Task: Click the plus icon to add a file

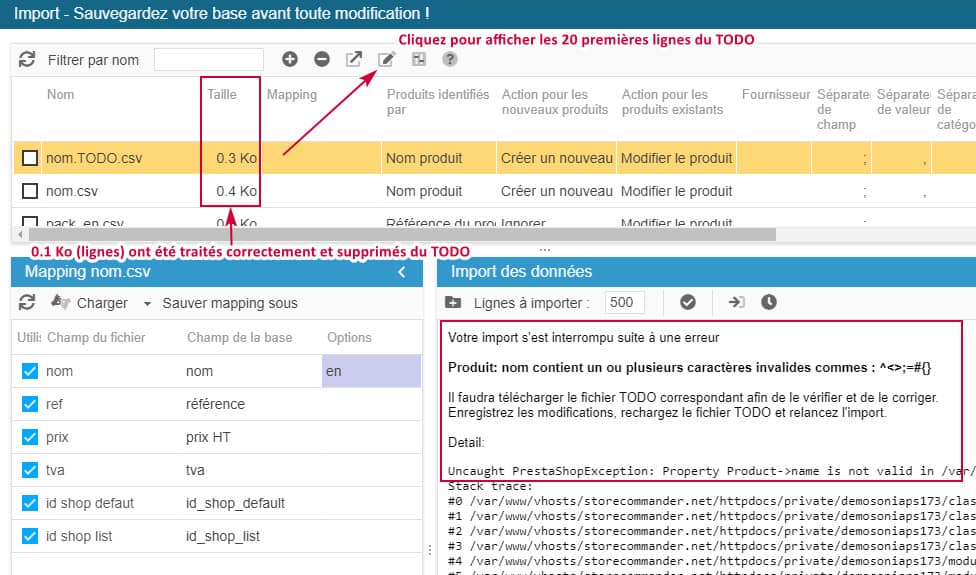Action: pos(290,59)
